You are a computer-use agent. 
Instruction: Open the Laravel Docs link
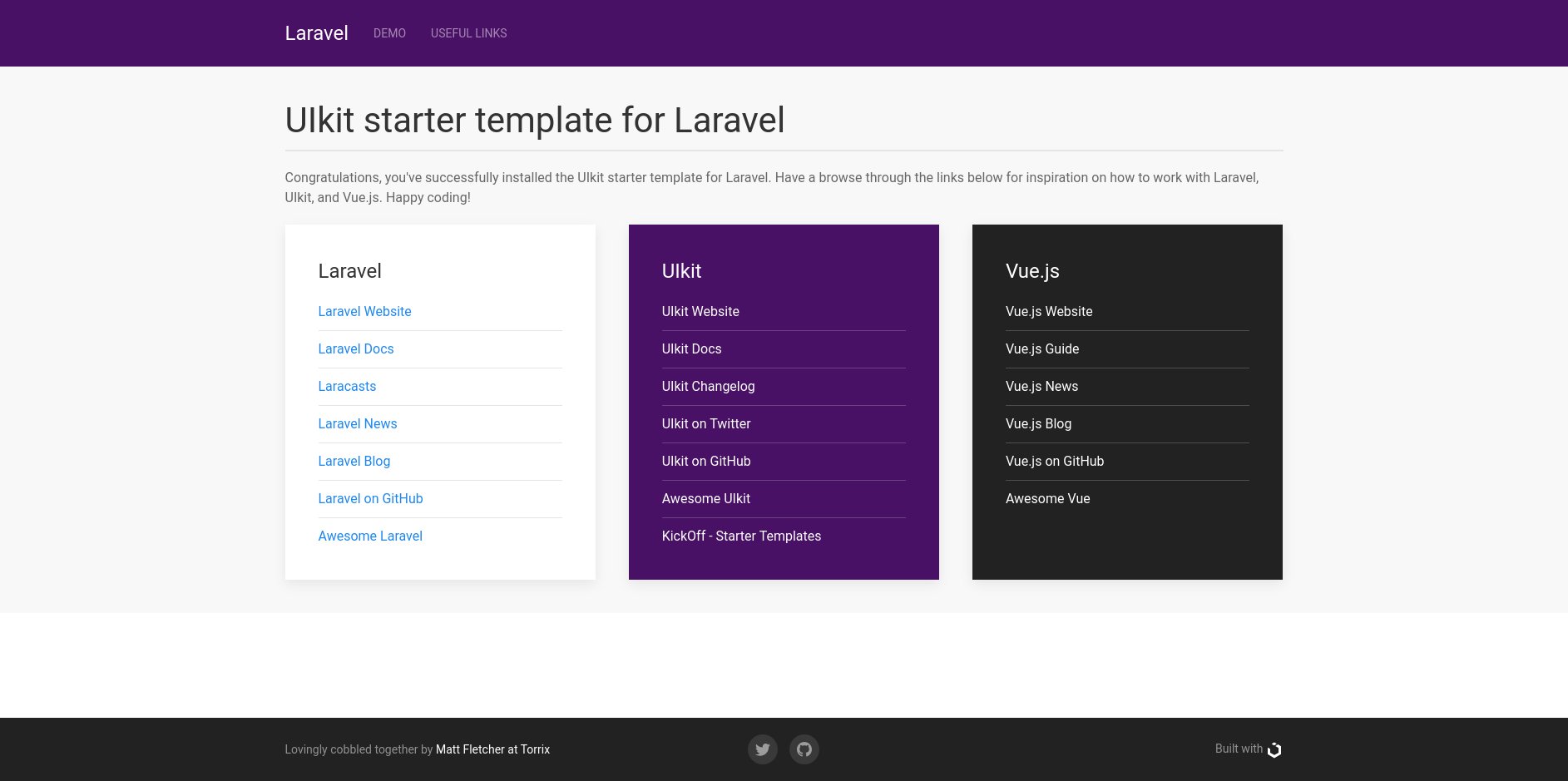point(356,348)
